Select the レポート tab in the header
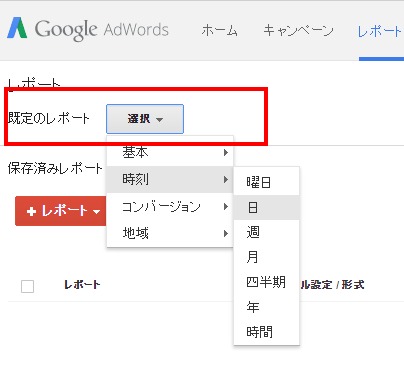Screen dimensions: 404x378 380,32
